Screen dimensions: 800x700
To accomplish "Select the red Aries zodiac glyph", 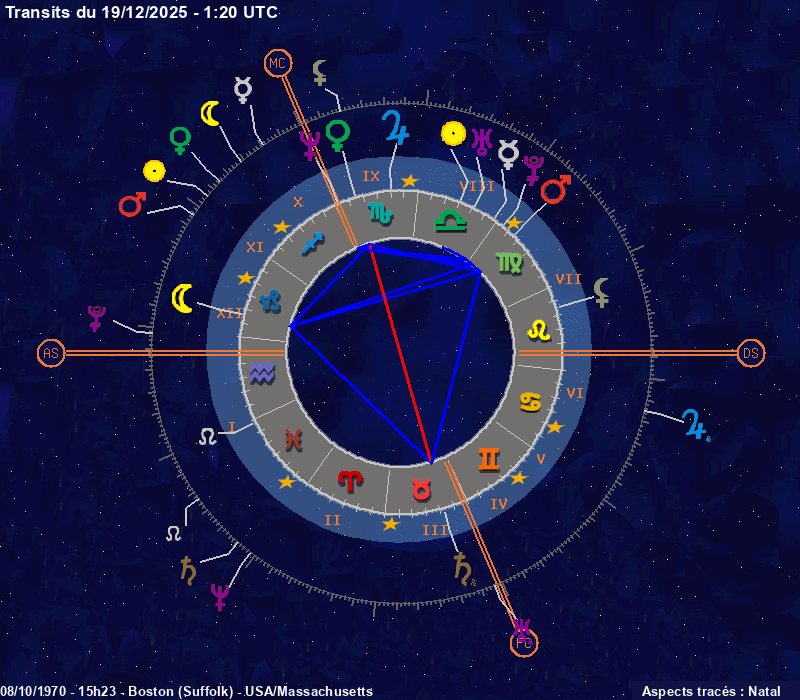I will coord(350,480).
